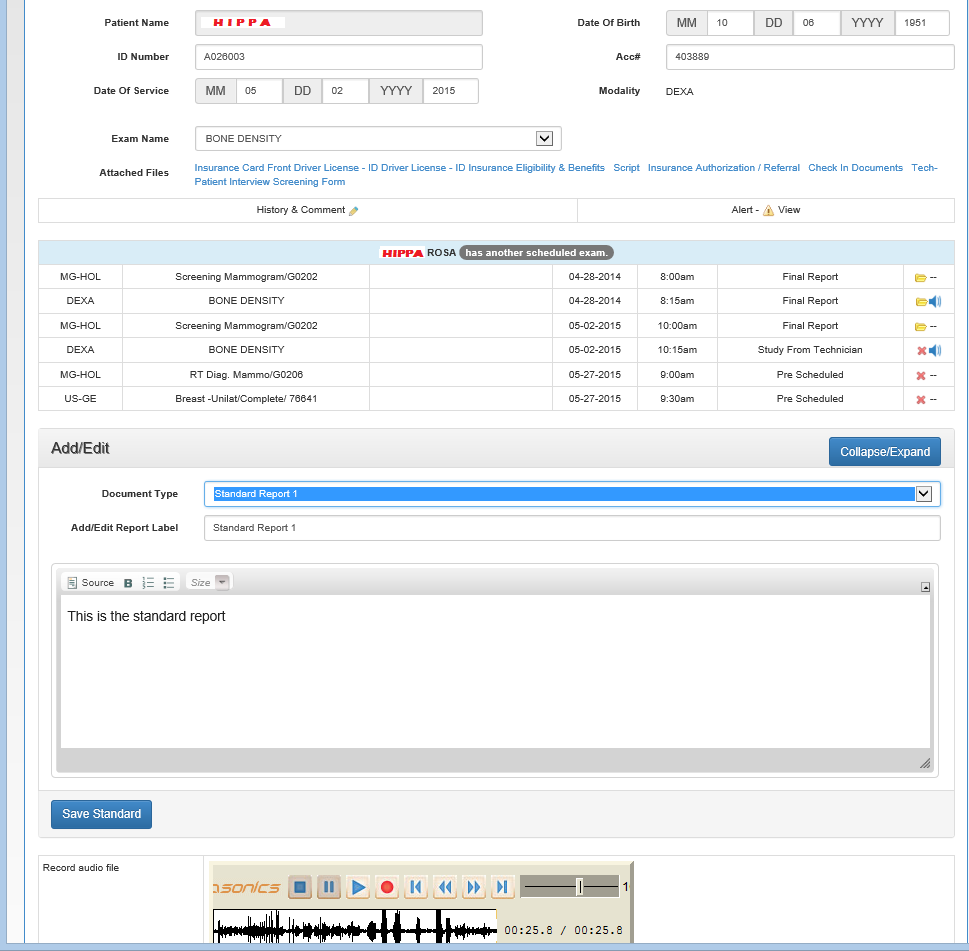Open the Exam Name dropdown
969x951 pixels.
point(544,139)
